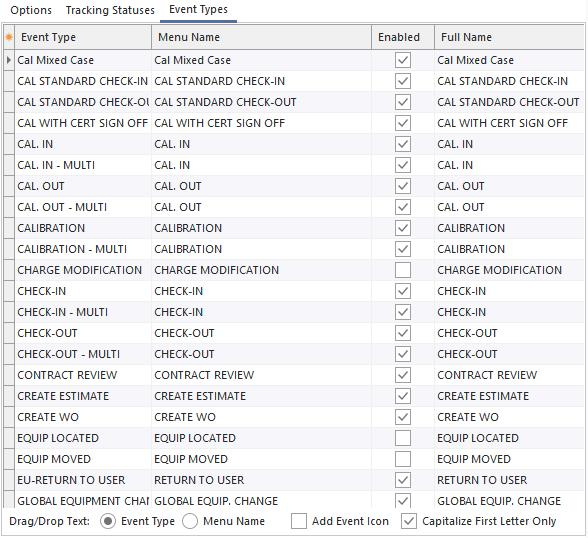Viewport: 588px width, 538px height.
Task: Uncheck Enabled for Cal Mixed Case
Action: tap(403, 60)
